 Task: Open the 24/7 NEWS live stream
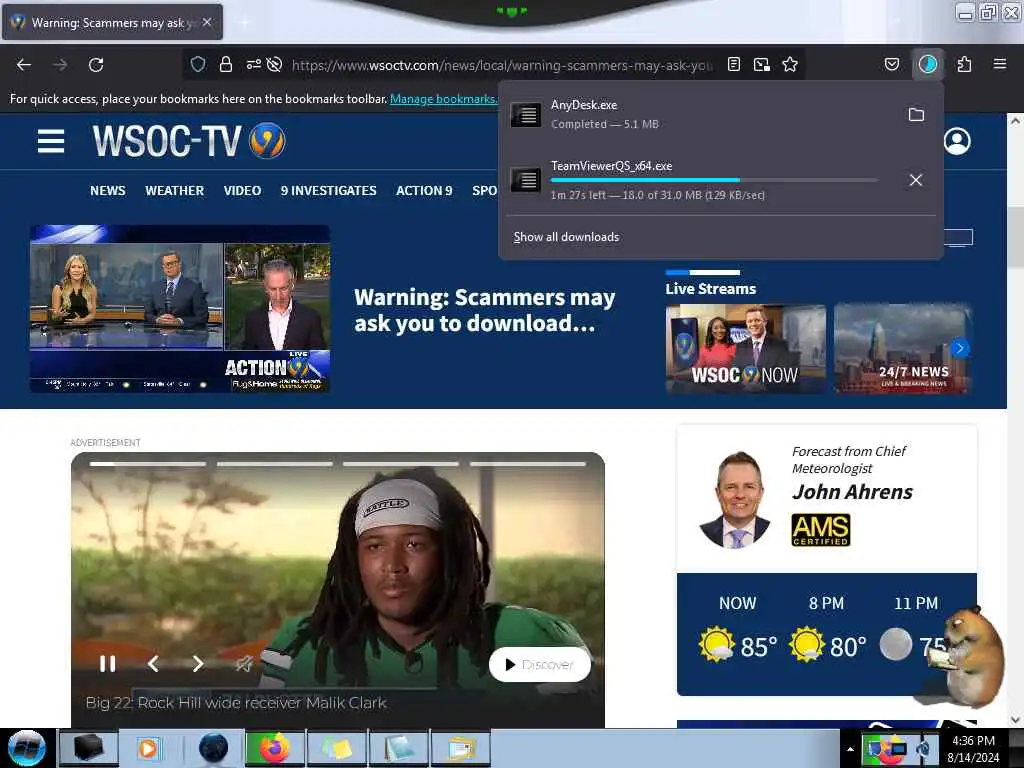coord(903,349)
